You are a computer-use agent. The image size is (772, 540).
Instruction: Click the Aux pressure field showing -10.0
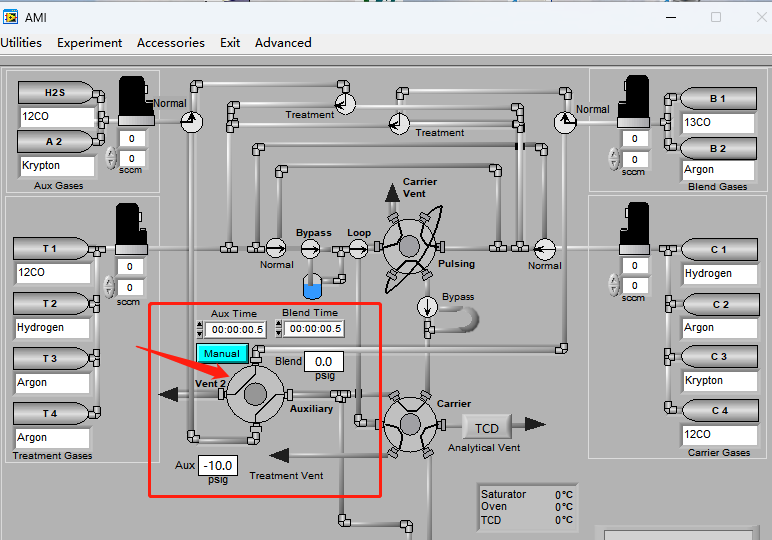pyautogui.click(x=217, y=465)
